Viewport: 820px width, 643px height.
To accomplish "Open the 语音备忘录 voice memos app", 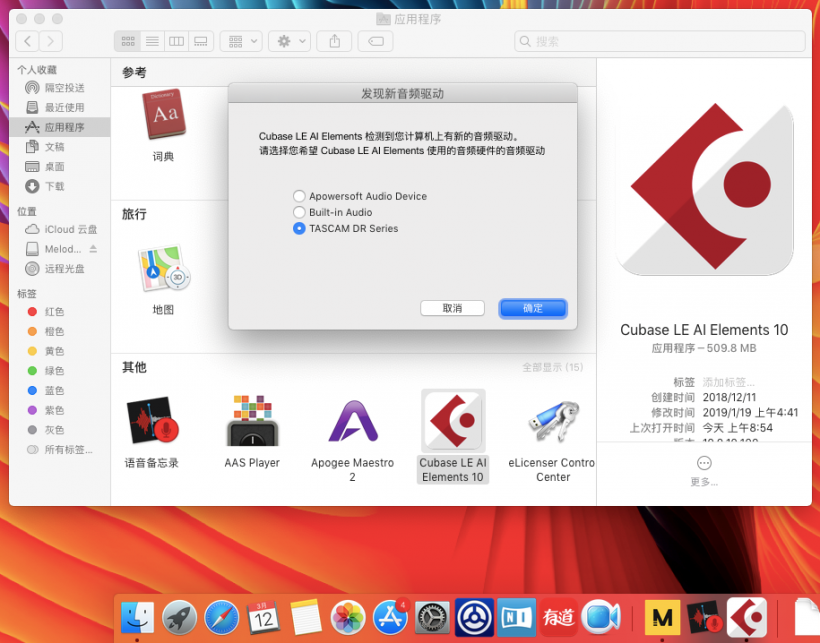I will [152, 421].
